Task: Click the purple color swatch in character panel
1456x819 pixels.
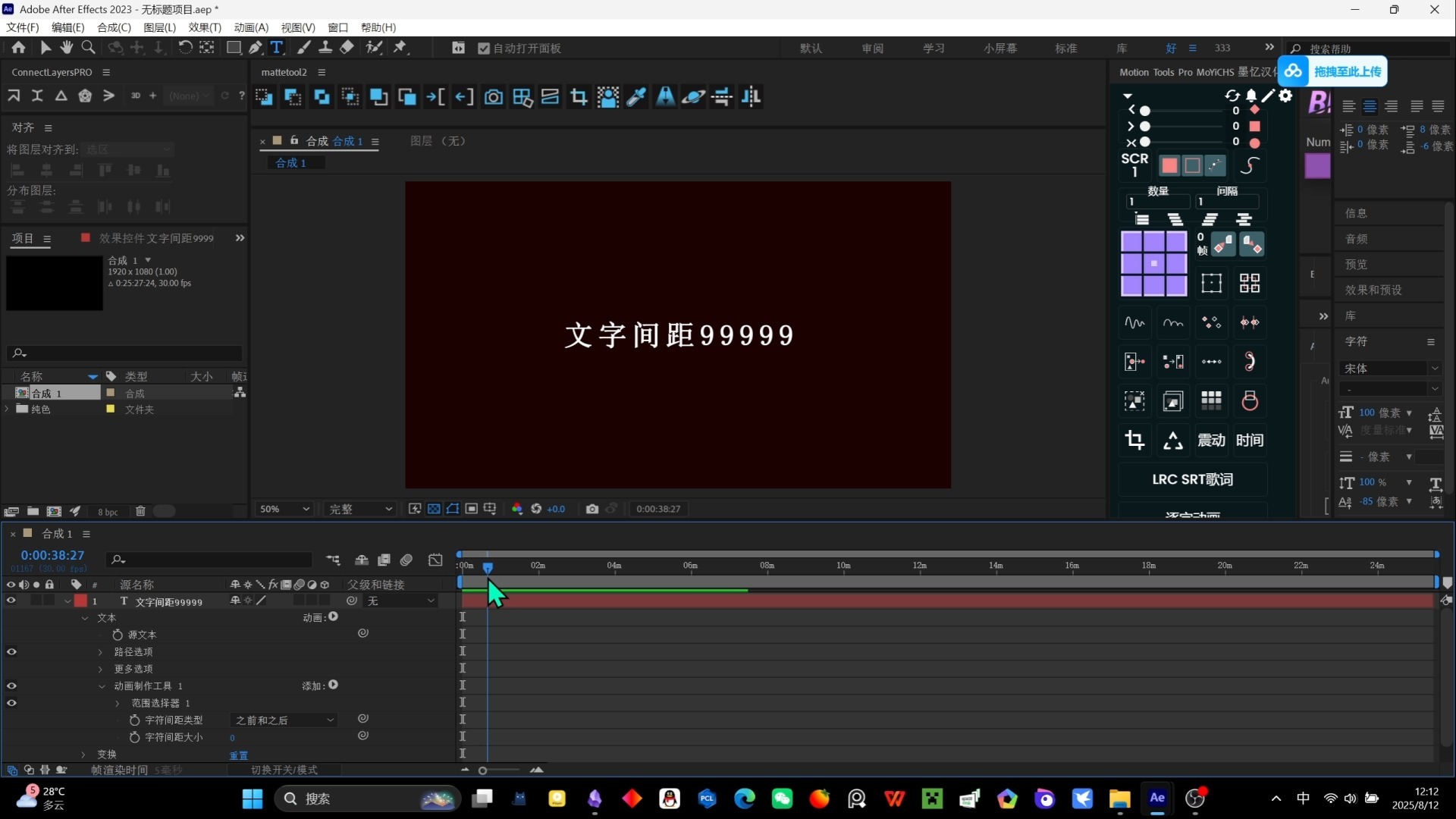Action: pyautogui.click(x=1318, y=166)
